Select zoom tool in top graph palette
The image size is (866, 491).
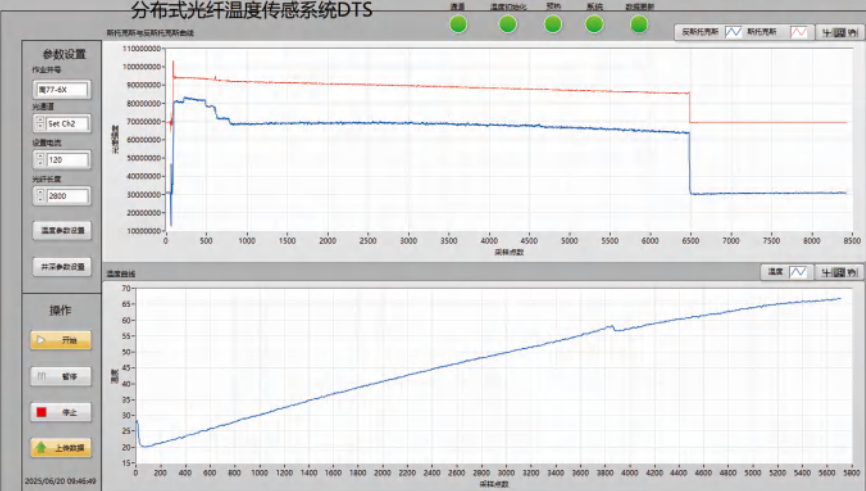840,32
